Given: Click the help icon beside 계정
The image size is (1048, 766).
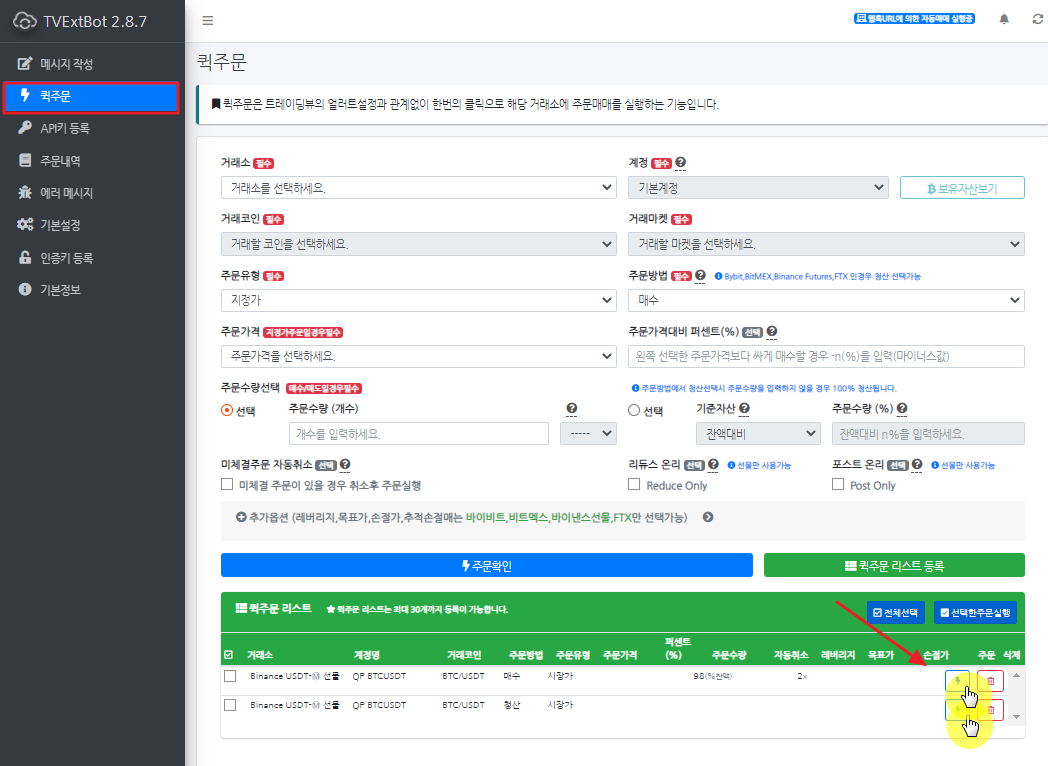Looking at the screenshot, I should [682, 162].
